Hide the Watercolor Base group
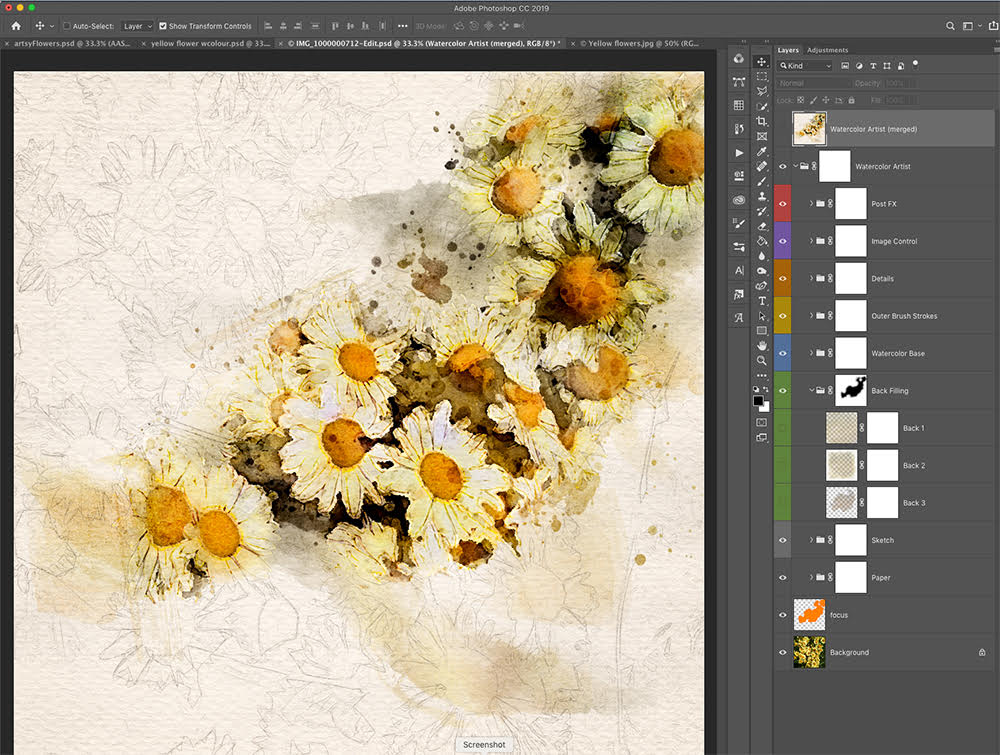Viewport: 1000px width, 755px height. pyautogui.click(x=783, y=353)
